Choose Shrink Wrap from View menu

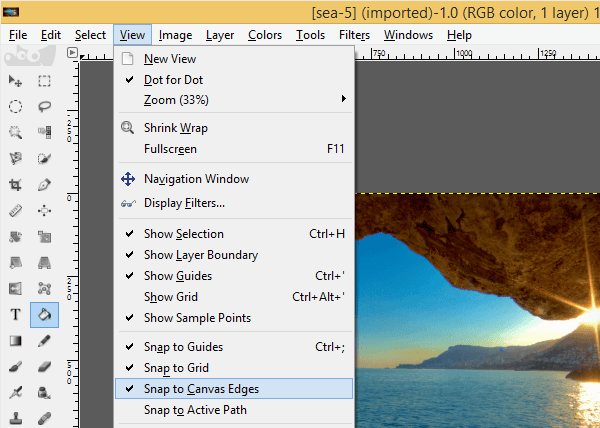[x=234, y=128]
